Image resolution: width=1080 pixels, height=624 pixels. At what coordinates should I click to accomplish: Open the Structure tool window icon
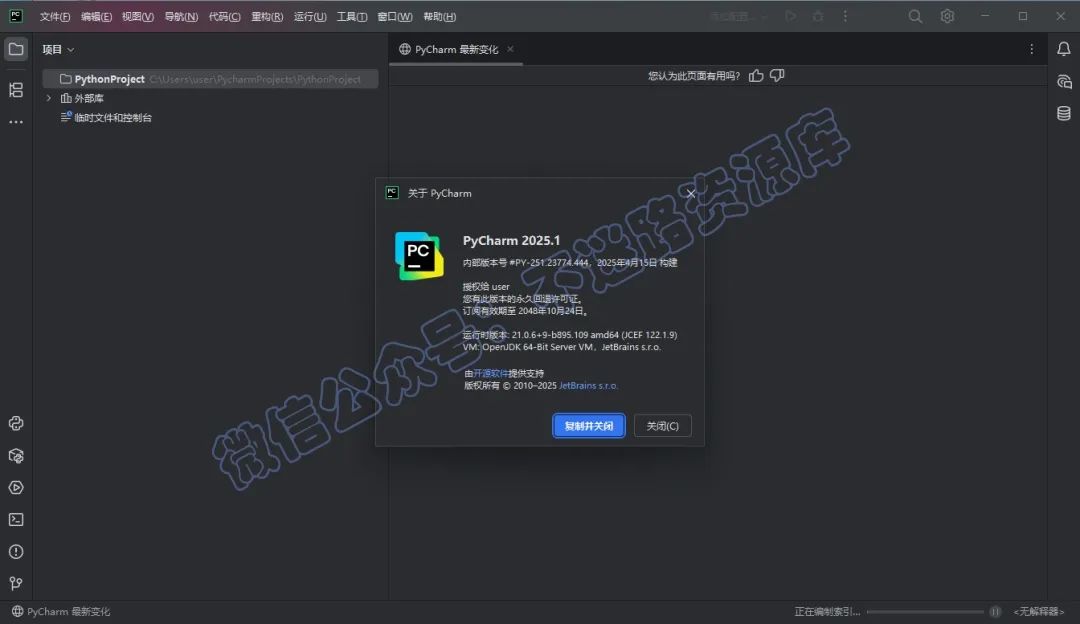pos(16,90)
